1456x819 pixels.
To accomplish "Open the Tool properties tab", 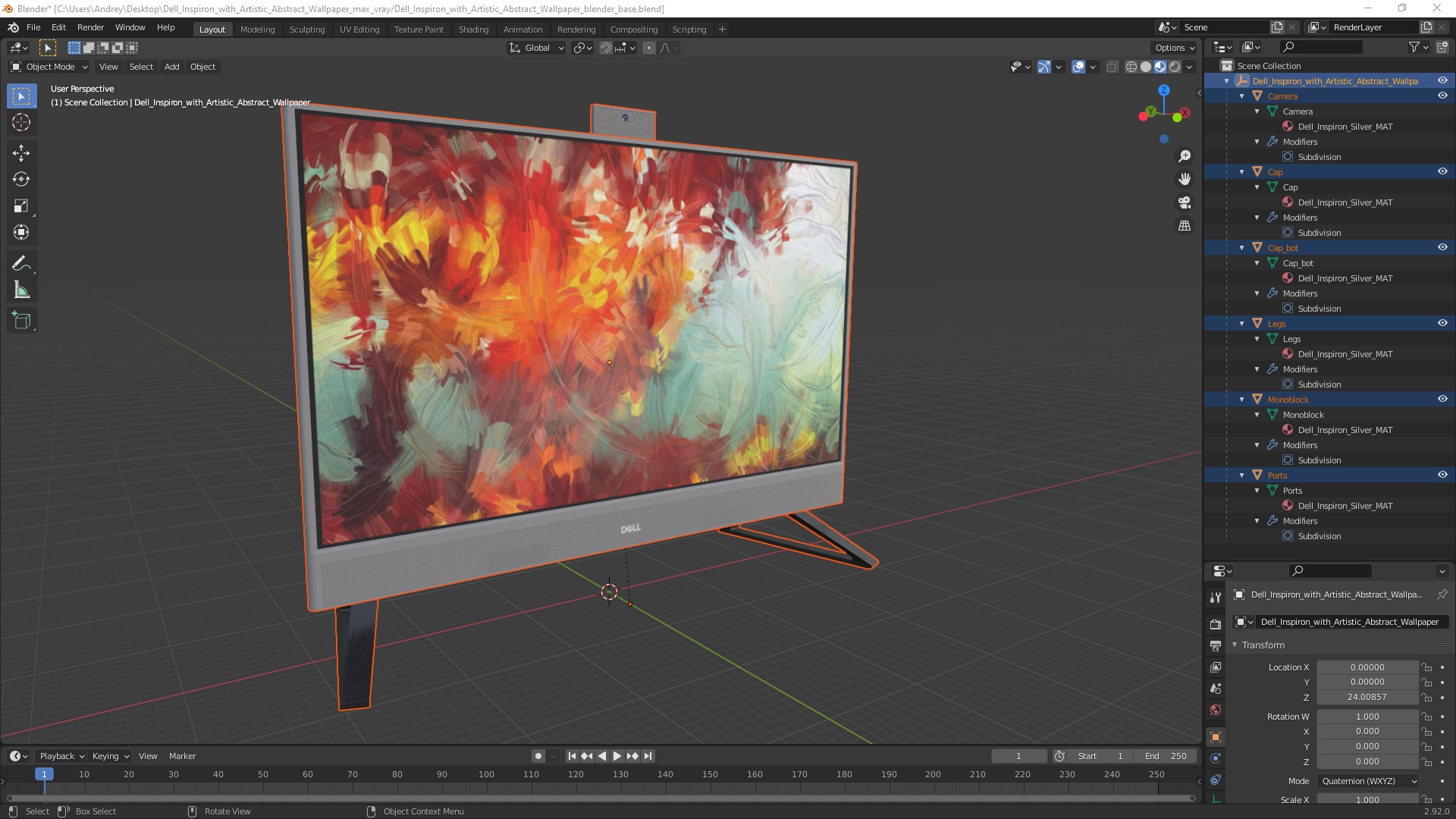I will (x=1216, y=597).
